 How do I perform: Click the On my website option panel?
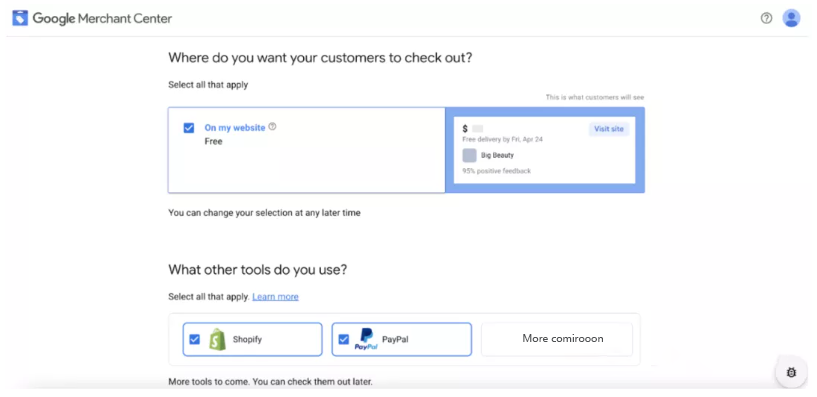306,150
